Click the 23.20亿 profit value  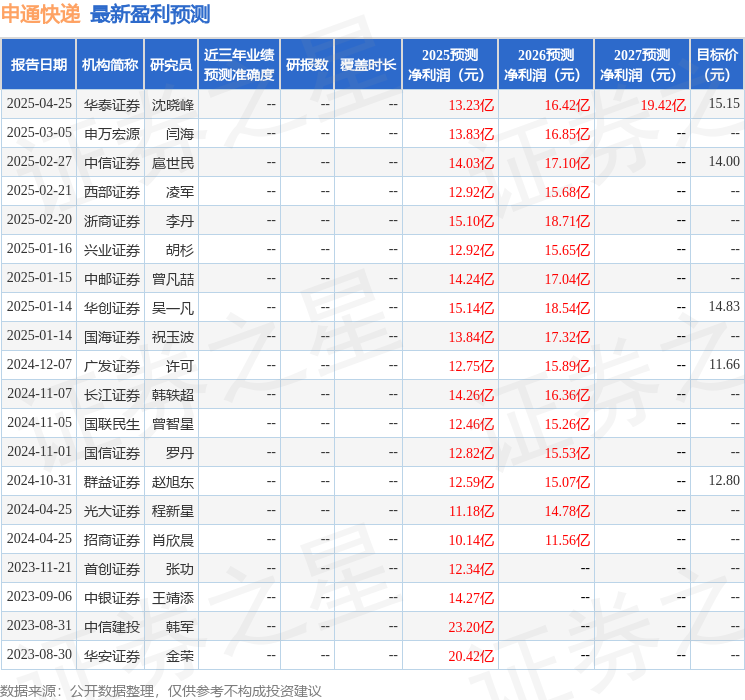(x=471, y=627)
